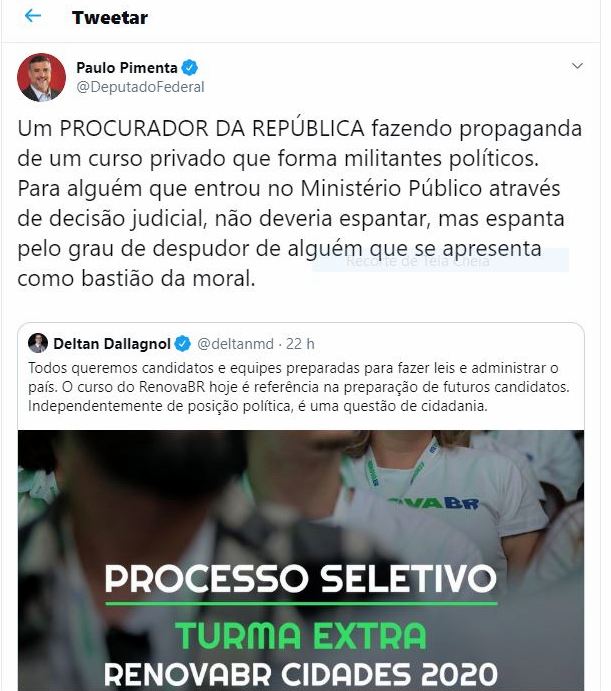This screenshot has width=611, height=691.
Task: Click the Paulo Pimenta name link
Action: 127,68
